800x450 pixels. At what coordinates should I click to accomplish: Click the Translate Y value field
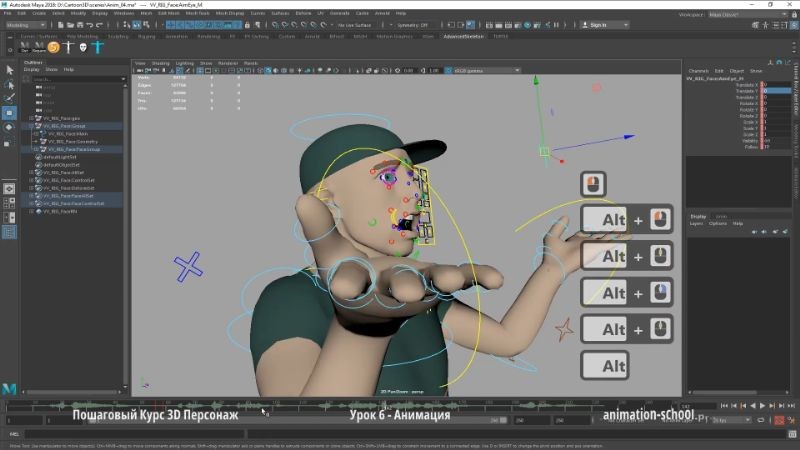(776, 91)
